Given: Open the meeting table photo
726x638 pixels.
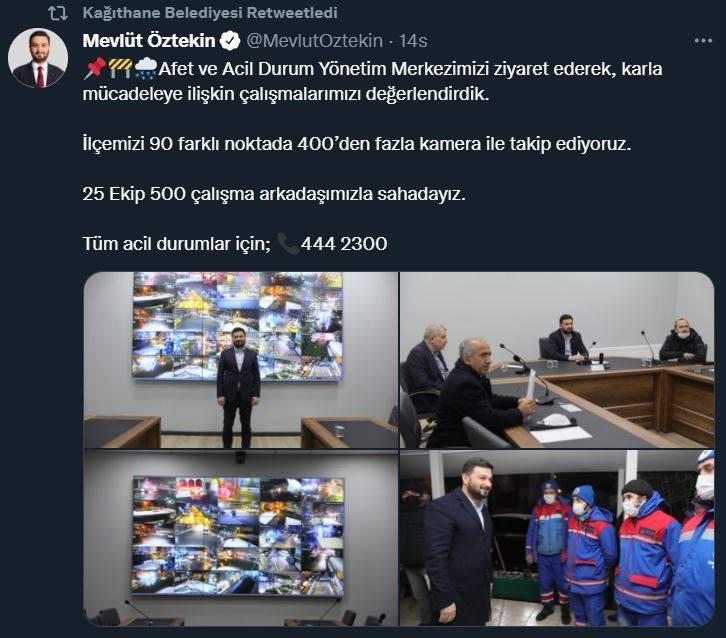Looking at the screenshot, I should click(x=557, y=360).
